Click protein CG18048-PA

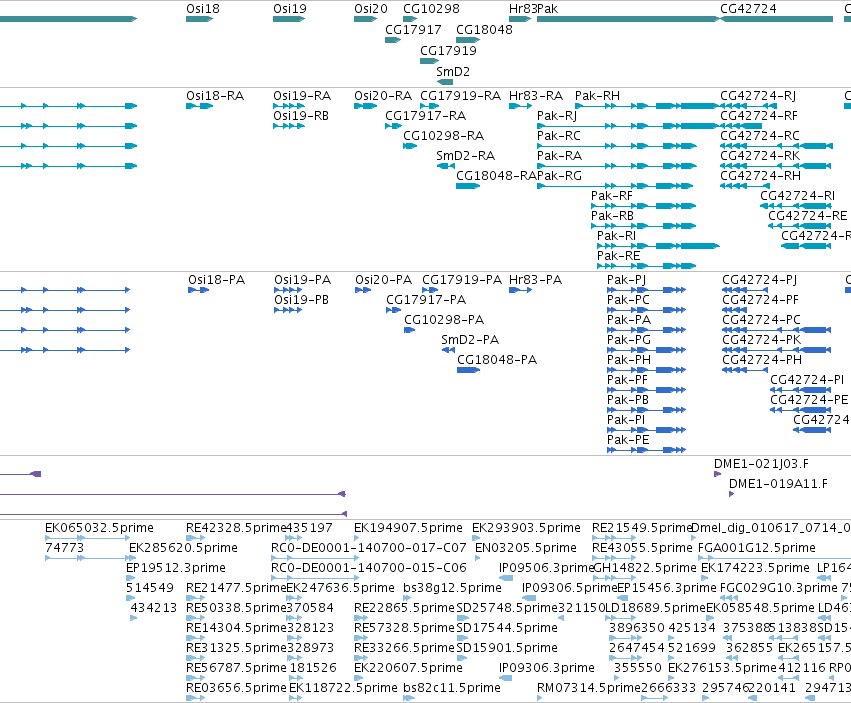coord(468,370)
